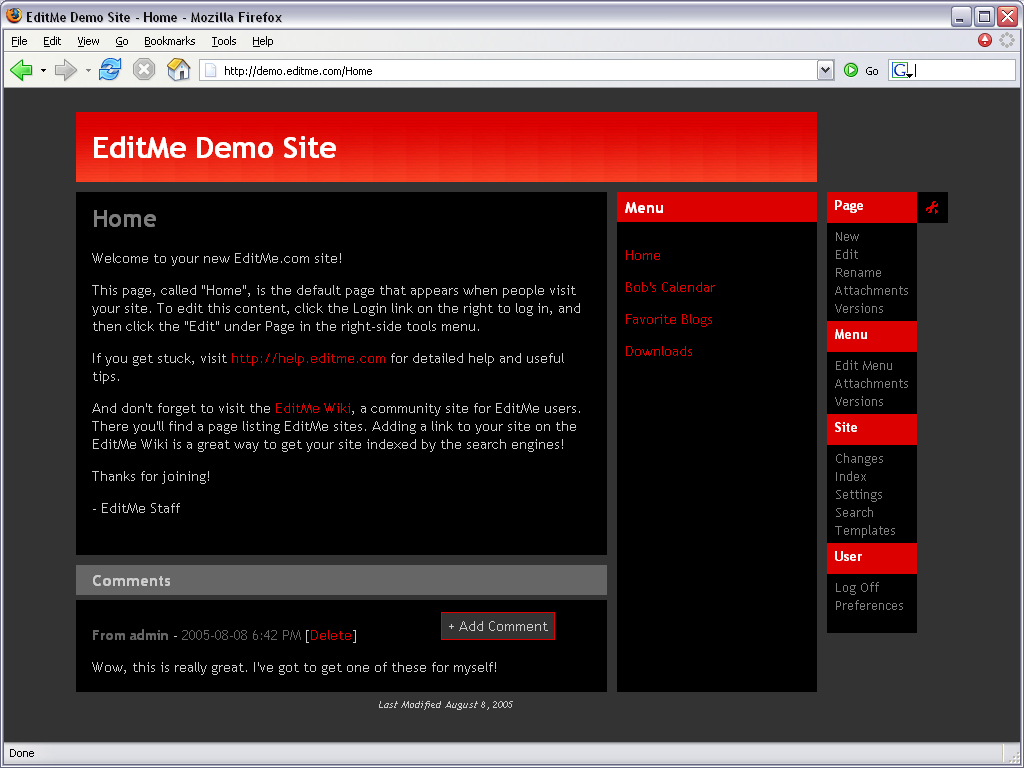This screenshot has width=1024, height=768.
Task: Open Preferences under the User section
Action: (869, 605)
